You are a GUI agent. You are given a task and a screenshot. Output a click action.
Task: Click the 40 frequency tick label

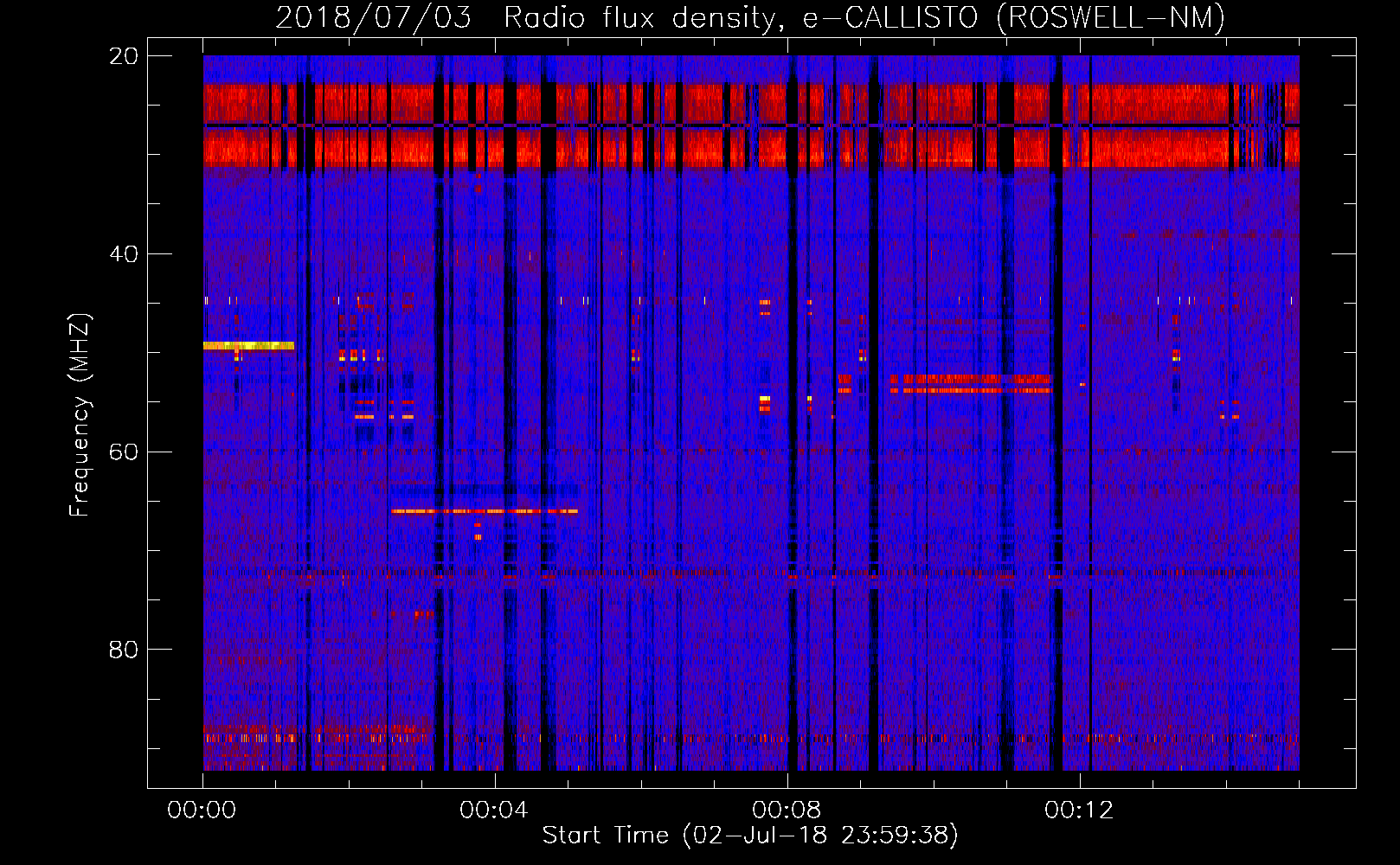click(123, 254)
